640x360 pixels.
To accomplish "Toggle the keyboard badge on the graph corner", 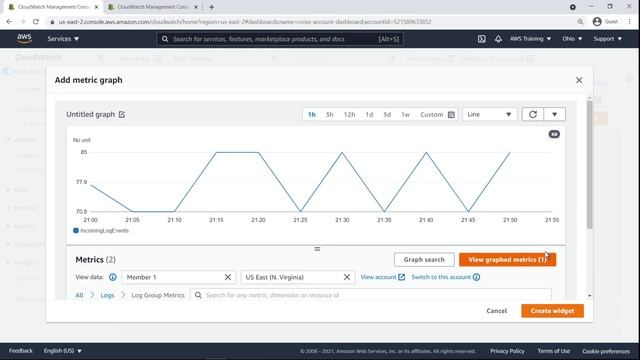I will pos(554,134).
